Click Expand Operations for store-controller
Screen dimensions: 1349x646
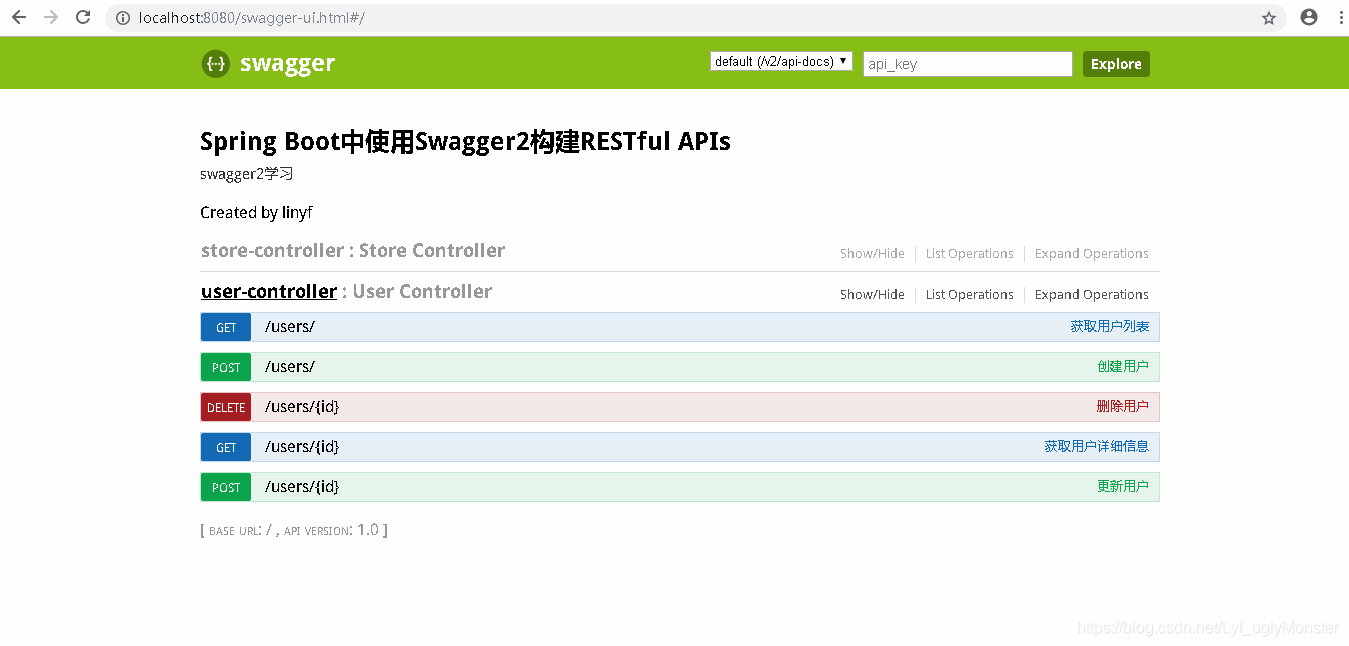click(x=1092, y=254)
